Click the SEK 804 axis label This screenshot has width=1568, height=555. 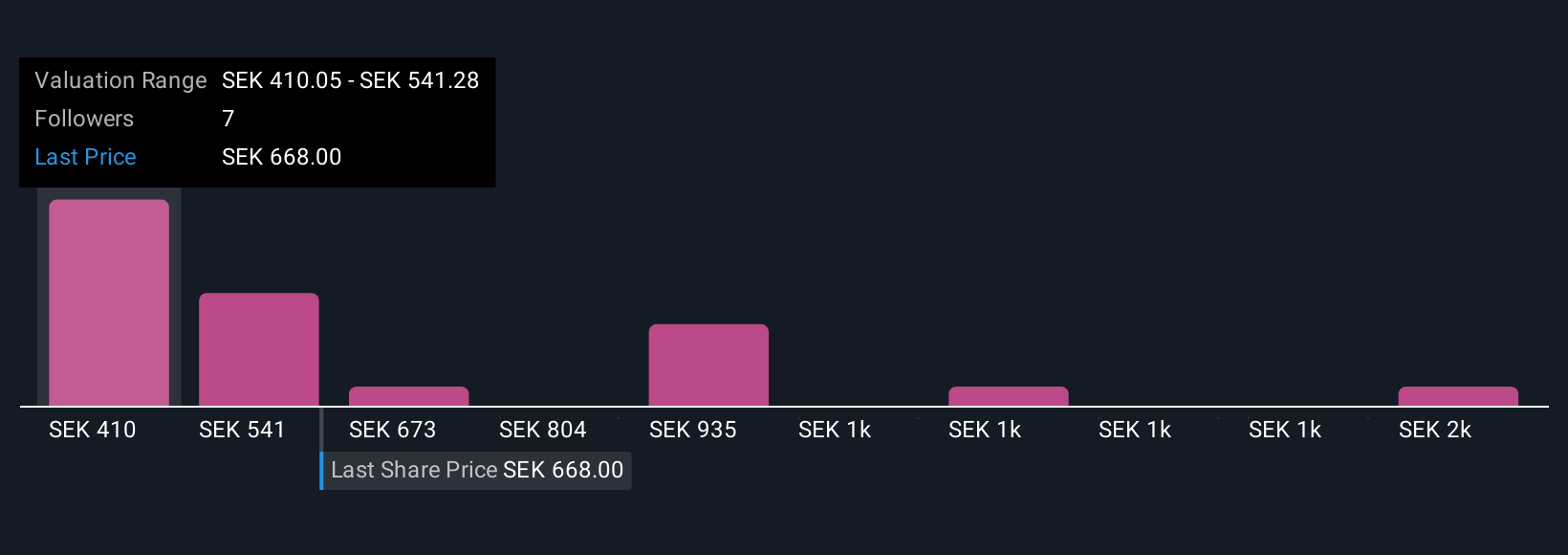542,430
